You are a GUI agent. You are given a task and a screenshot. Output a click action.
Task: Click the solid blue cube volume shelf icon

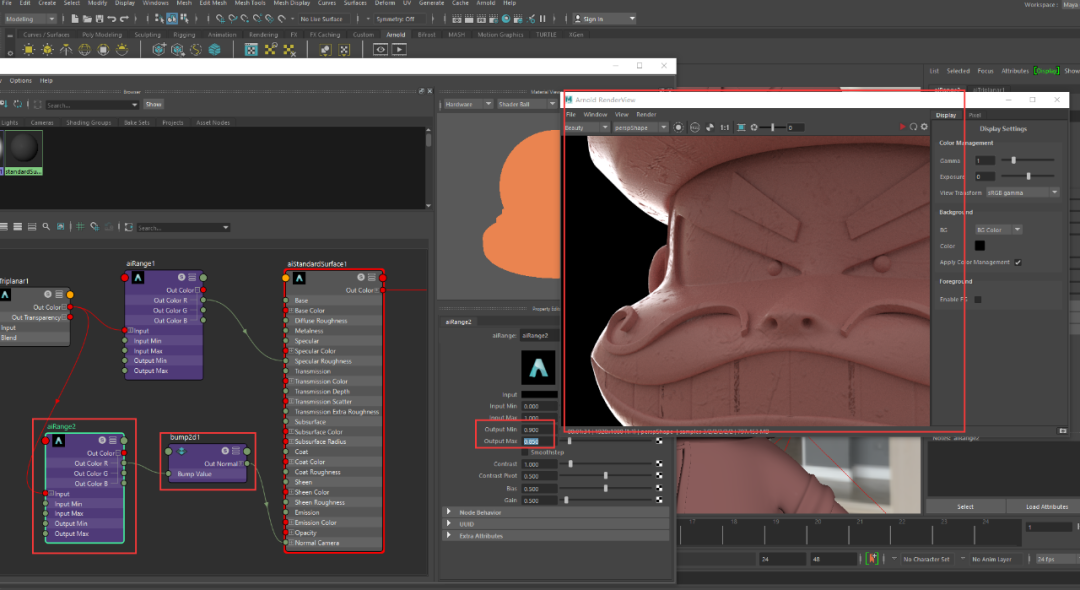click(x=214, y=50)
